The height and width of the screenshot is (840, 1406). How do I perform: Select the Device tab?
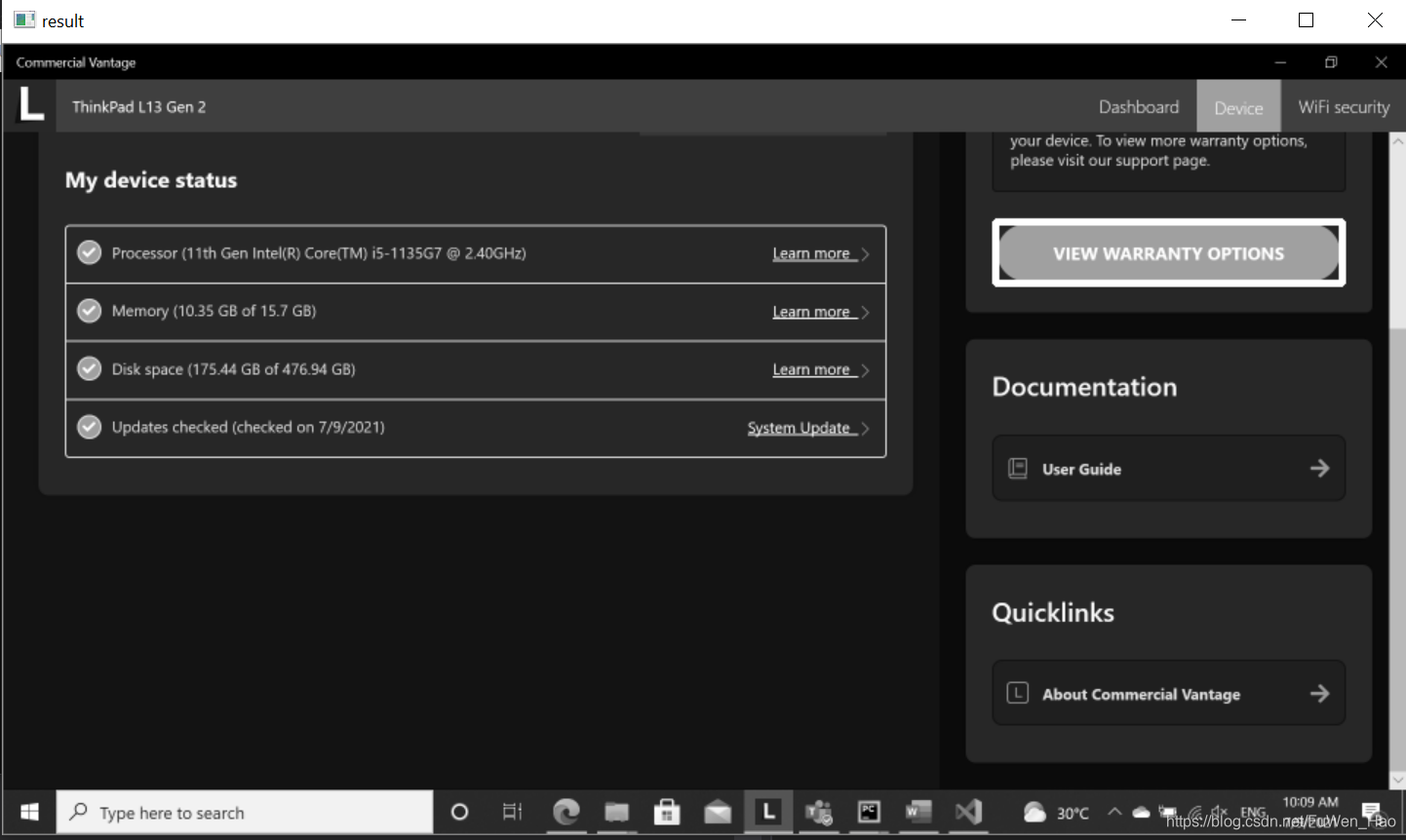[x=1238, y=107]
